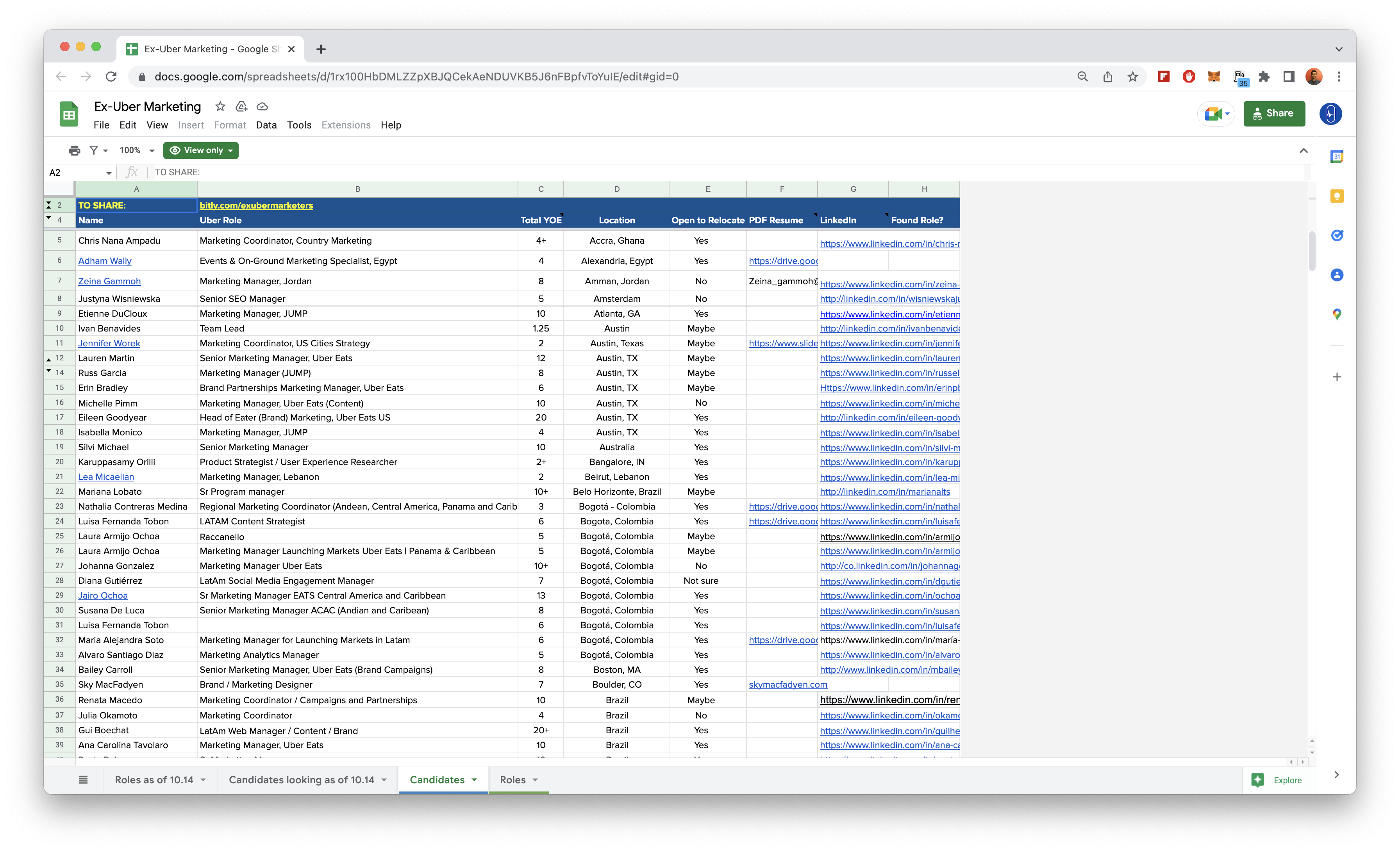Click the all sheets list icon

pyautogui.click(x=83, y=780)
